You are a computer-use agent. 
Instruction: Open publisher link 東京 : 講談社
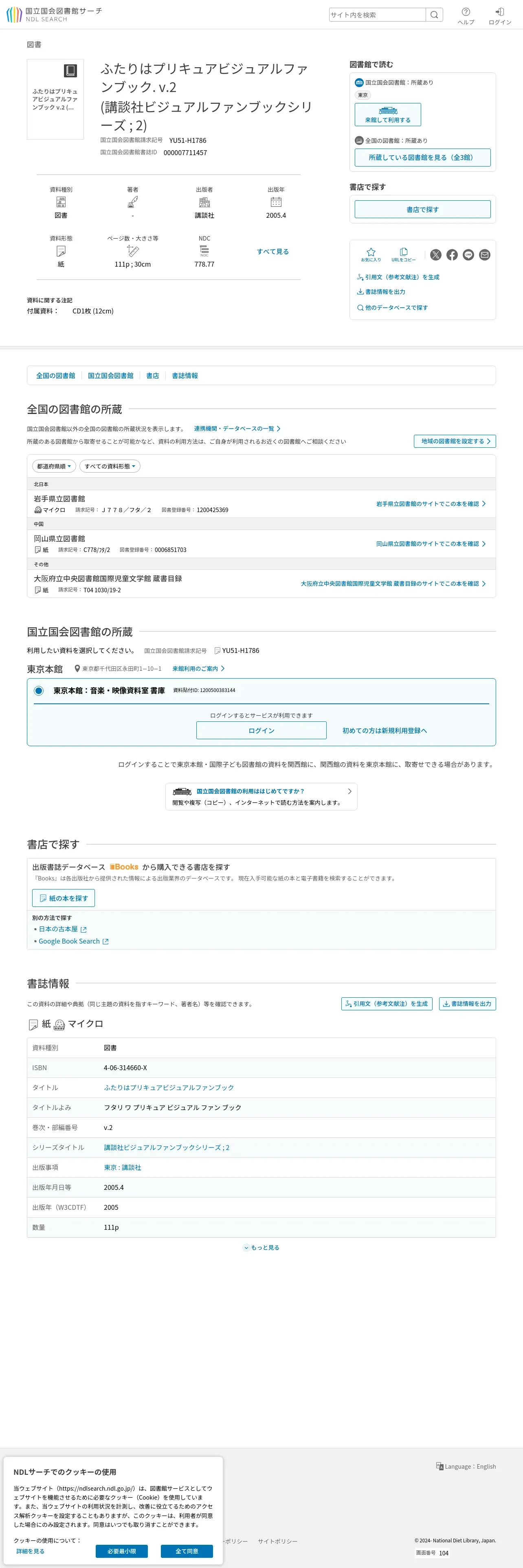pos(122,1167)
